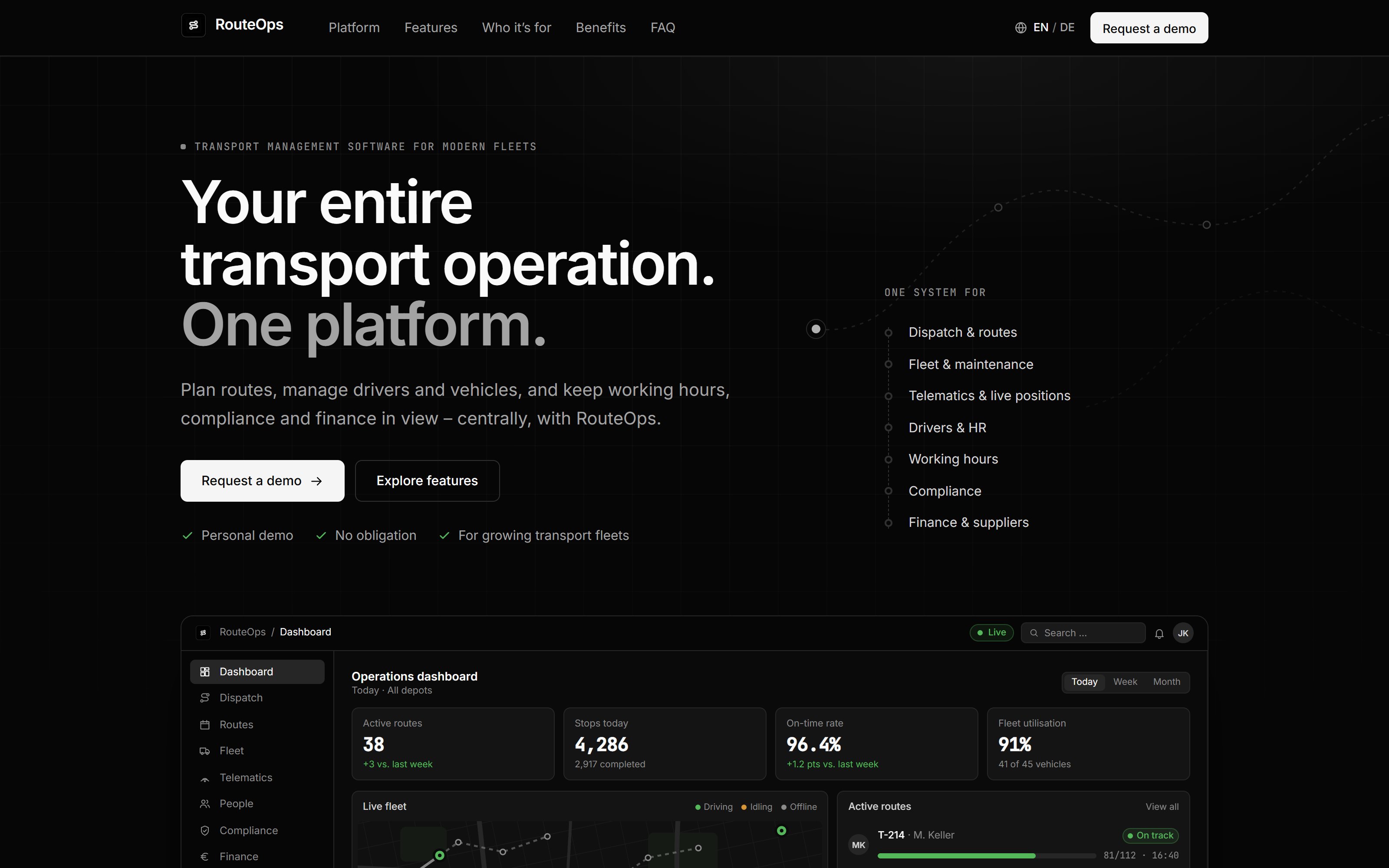Click the Dispatch sidebar route icon
This screenshot has width=1389, height=868.
(x=205, y=698)
